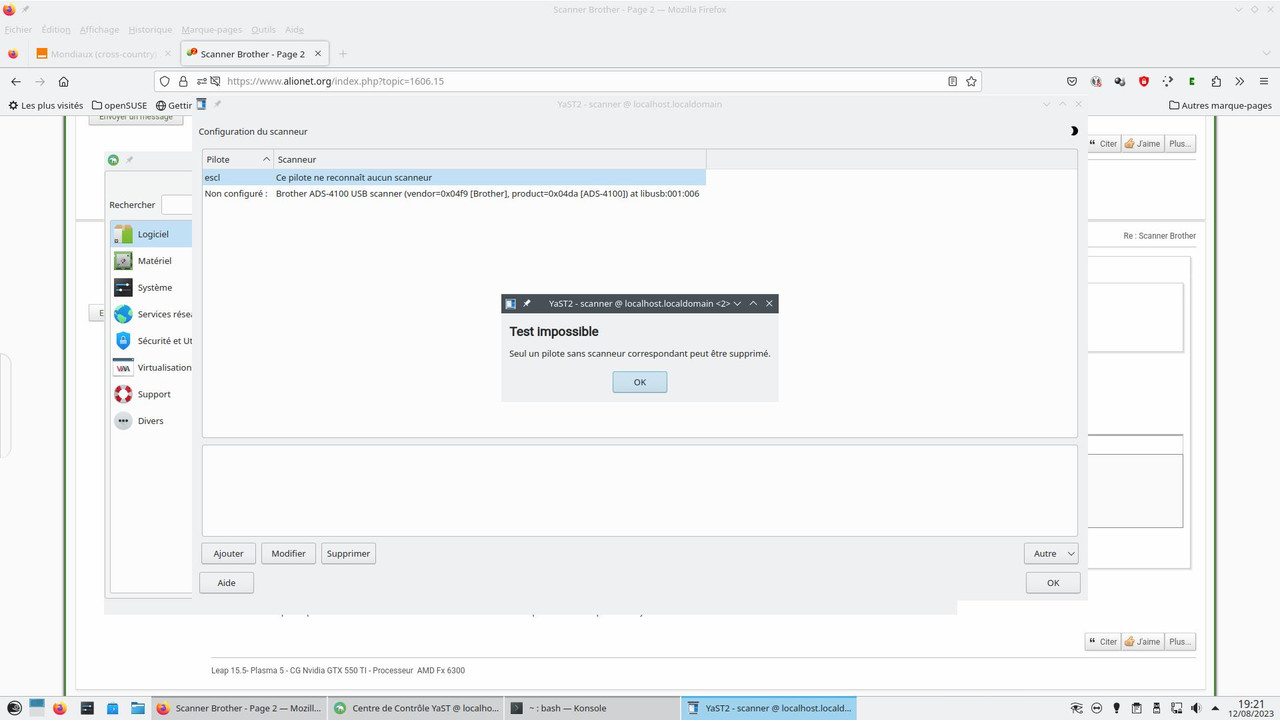
Task: Open the Outils menu in Firefox
Action: click(263, 30)
